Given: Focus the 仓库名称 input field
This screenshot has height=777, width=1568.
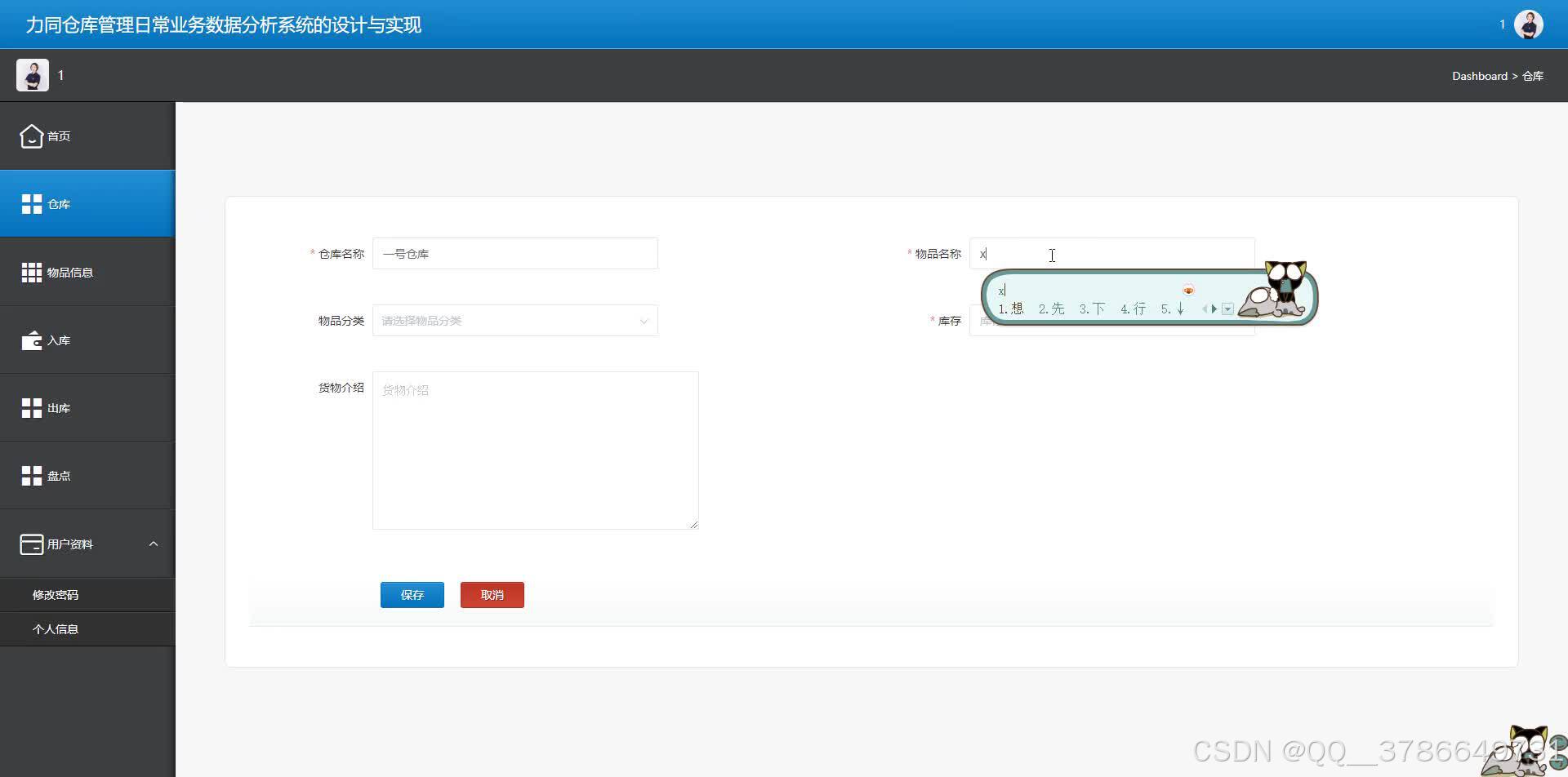Looking at the screenshot, I should pyautogui.click(x=515, y=254).
